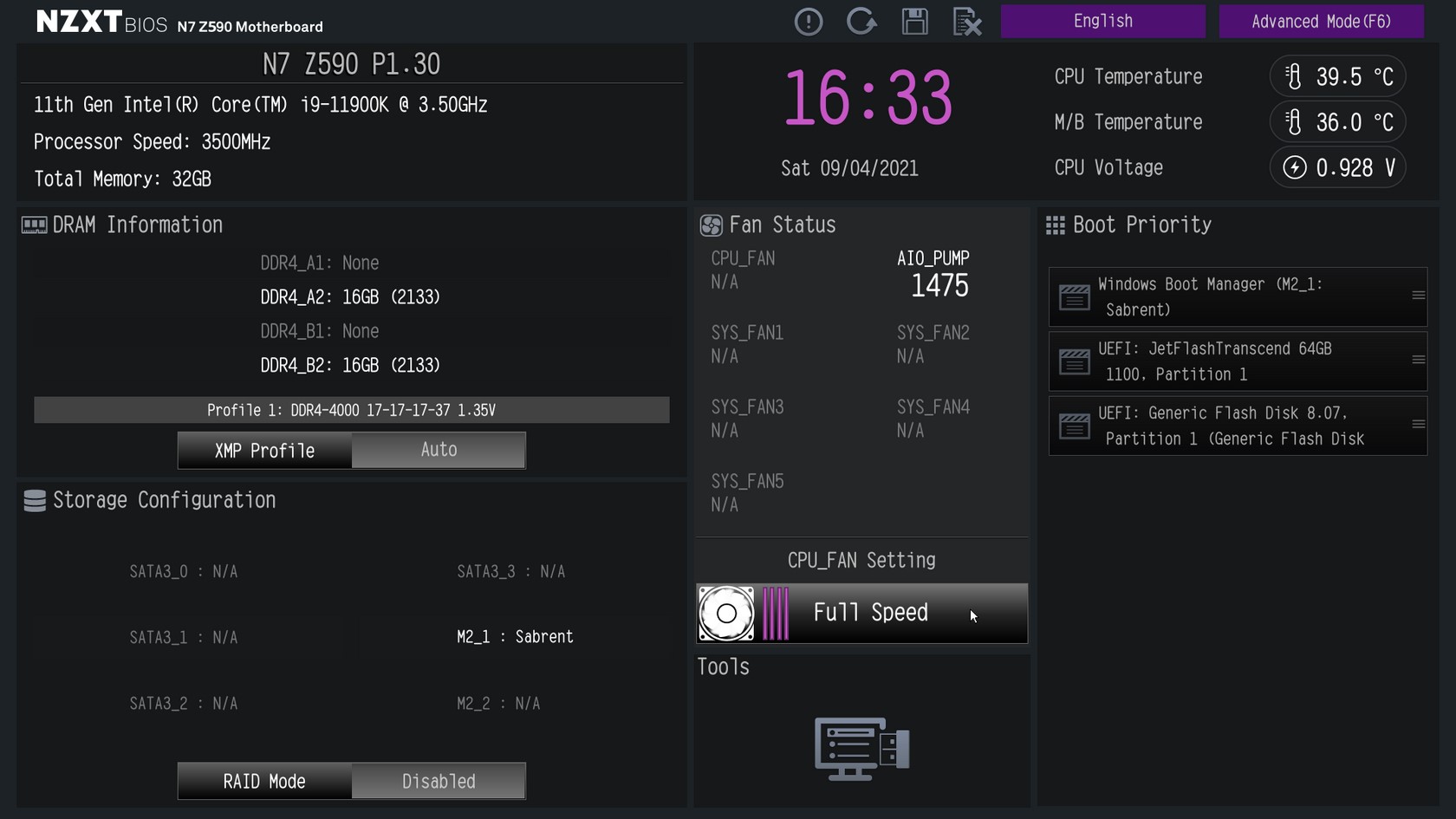Click the CPU Temperature thermometer icon
Image resolution: width=1456 pixels, height=819 pixels.
1293,76
